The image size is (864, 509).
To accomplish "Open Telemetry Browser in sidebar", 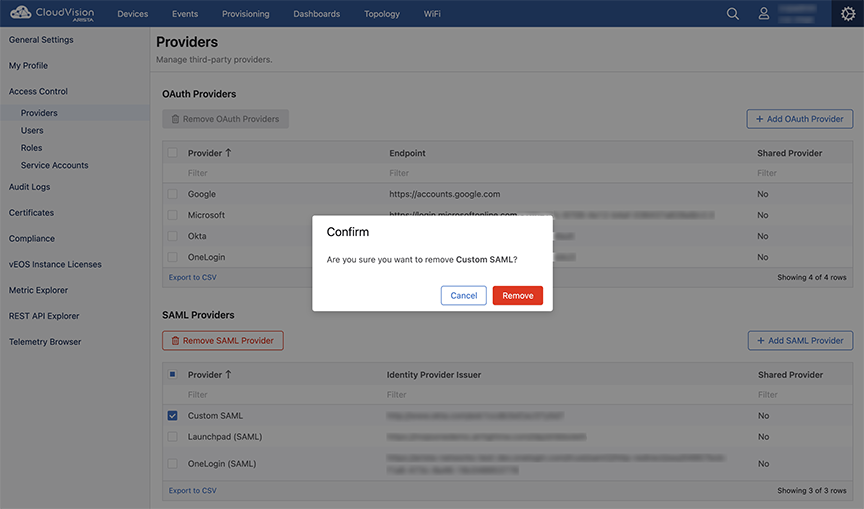I will pyautogui.click(x=45, y=342).
